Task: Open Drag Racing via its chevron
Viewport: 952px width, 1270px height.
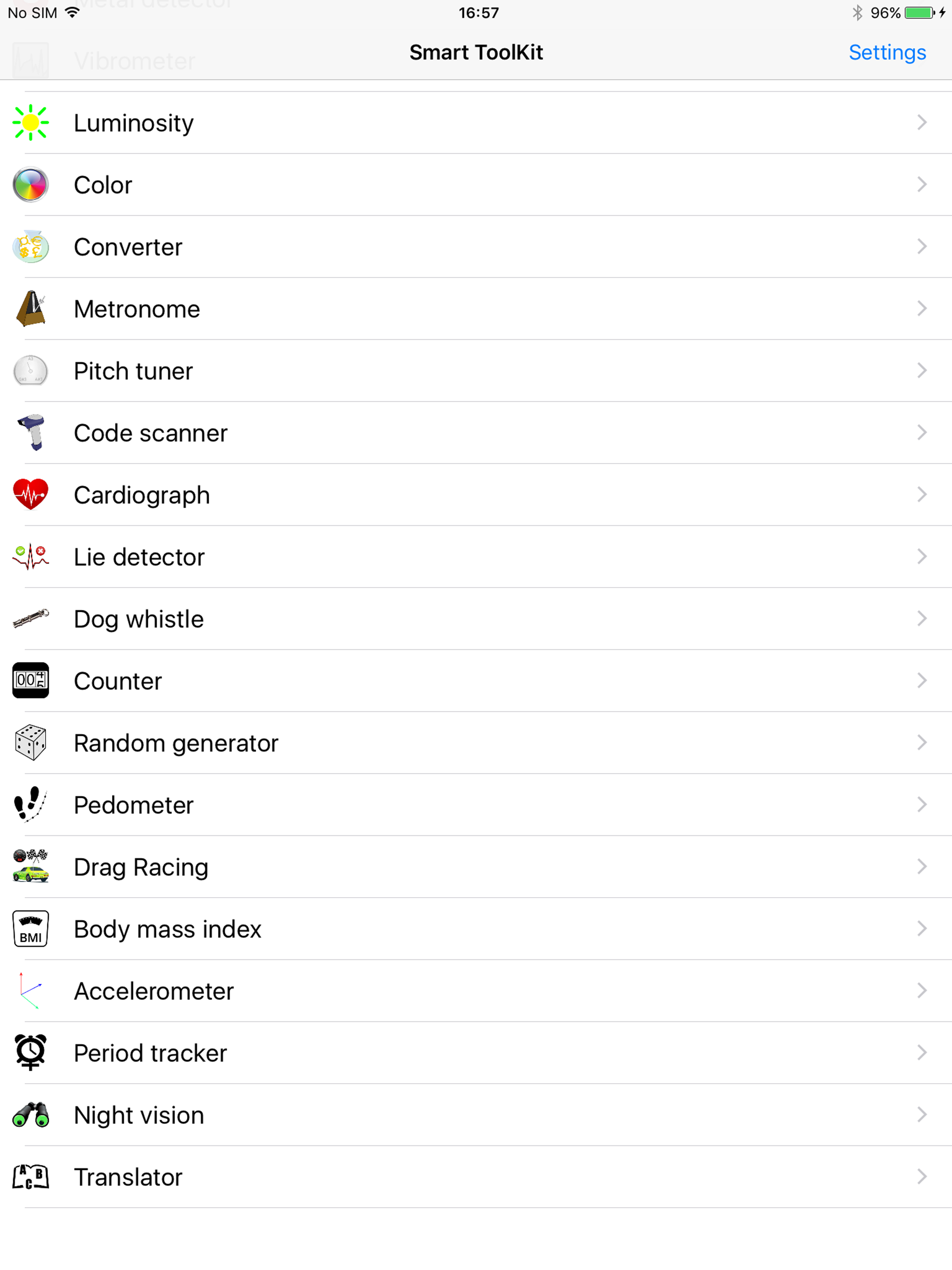Action: 922,867
